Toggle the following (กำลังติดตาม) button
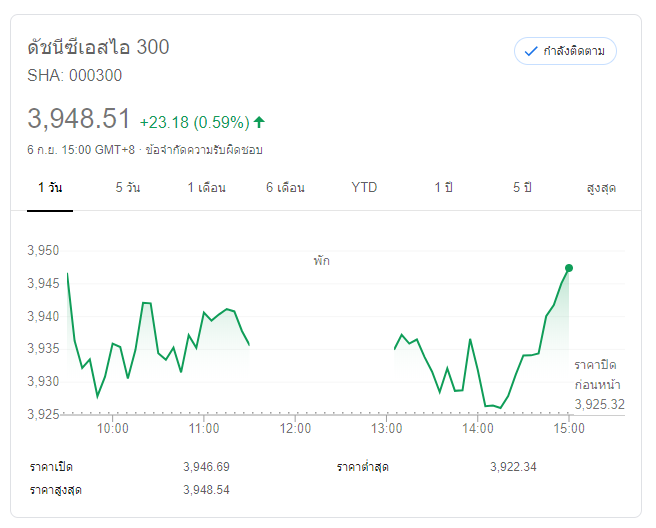 565,51
